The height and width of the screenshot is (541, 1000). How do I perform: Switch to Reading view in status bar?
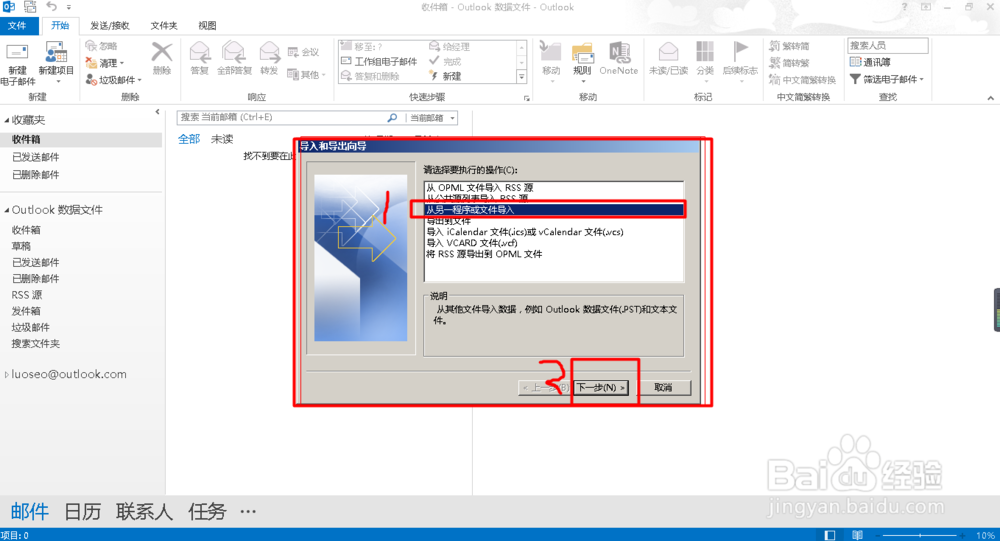858,535
